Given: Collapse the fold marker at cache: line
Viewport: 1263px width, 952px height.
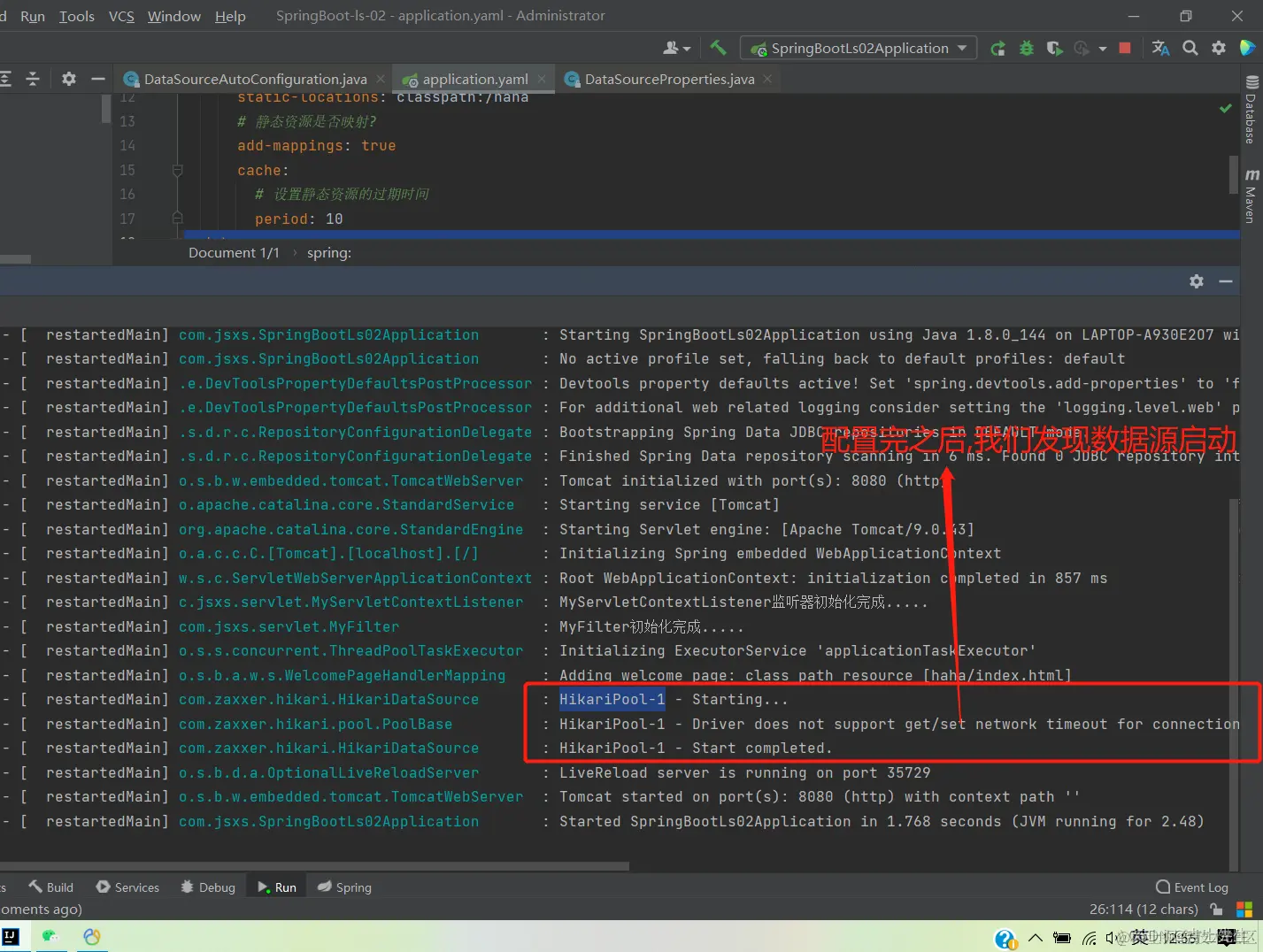Looking at the screenshot, I should tap(177, 170).
